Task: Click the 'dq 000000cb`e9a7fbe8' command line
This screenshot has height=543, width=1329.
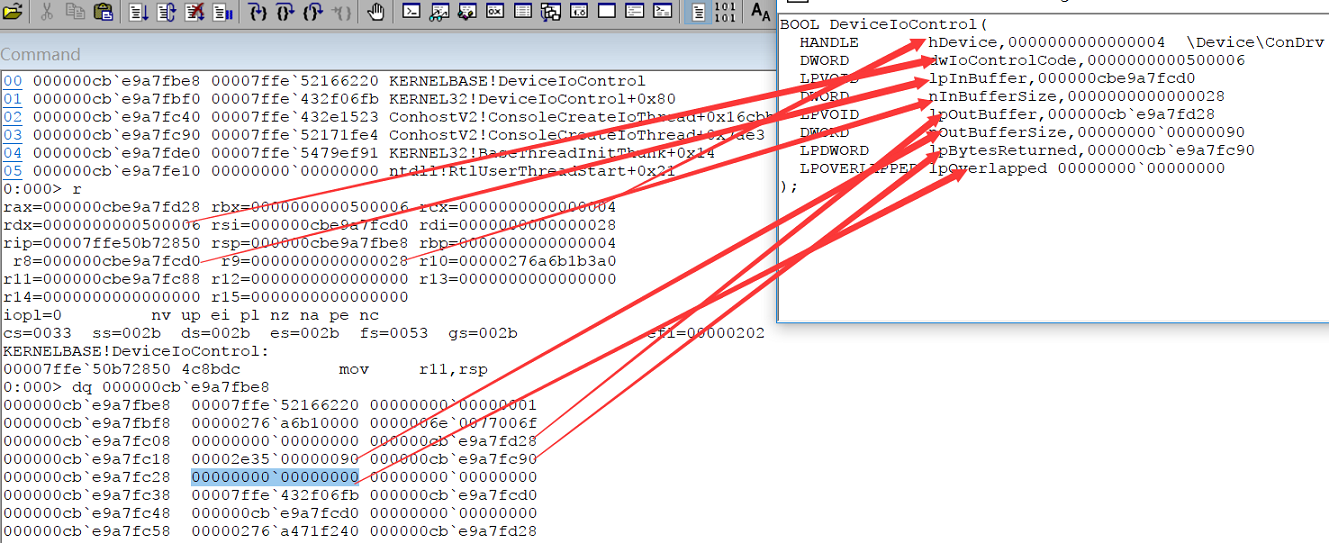Action: tap(134, 387)
